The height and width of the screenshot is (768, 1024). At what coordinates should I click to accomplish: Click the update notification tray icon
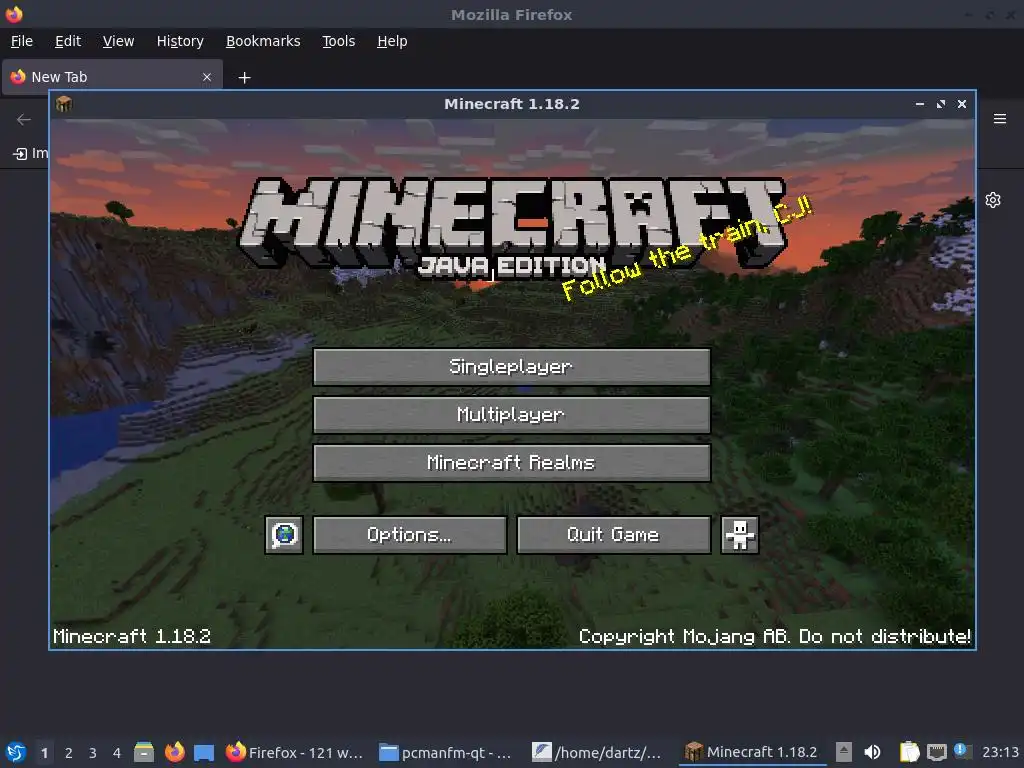(963, 751)
